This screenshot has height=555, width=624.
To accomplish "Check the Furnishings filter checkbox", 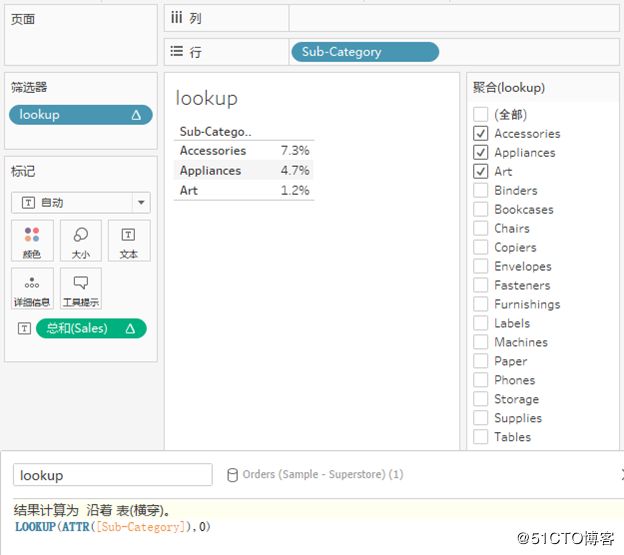I will coord(480,304).
